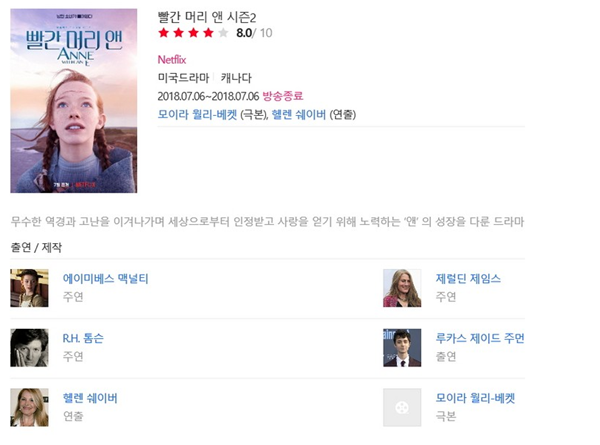Click the film reel placeholder icon
600x445 pixels.
point(402,408)
